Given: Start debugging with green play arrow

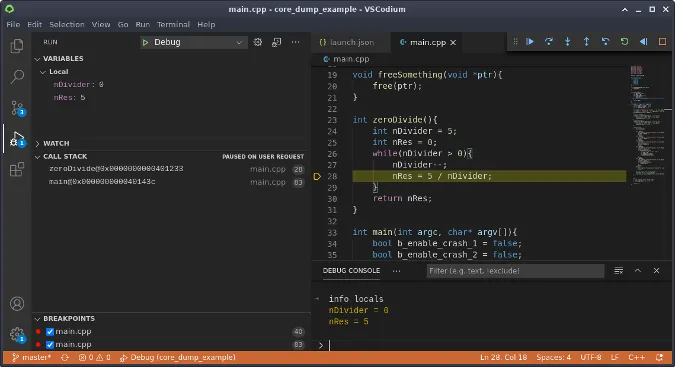Looking at the screenshot, I should pyautogui.click(x=146, y=42).
